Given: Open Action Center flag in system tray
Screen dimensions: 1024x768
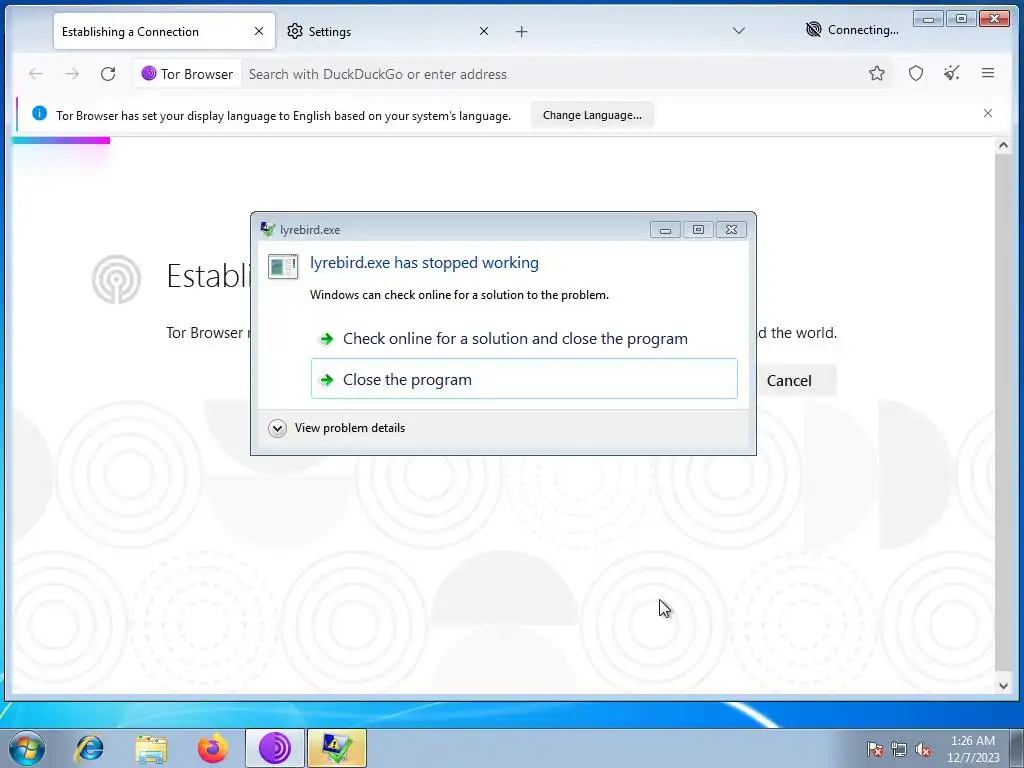Looking at the screenshot, I should point(875,750).
